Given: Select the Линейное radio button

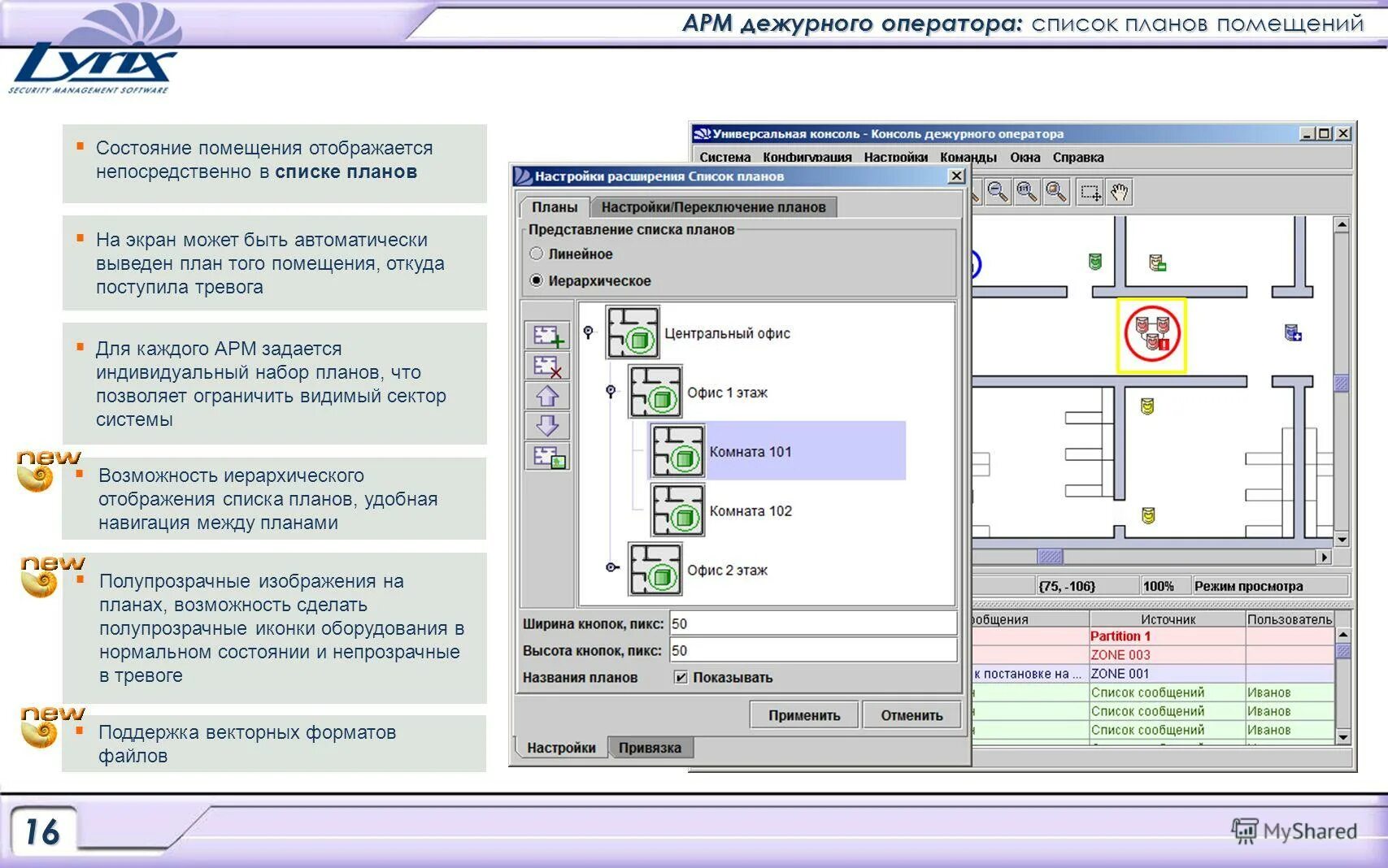Looking at the screenshot, I should pos(536,254).
